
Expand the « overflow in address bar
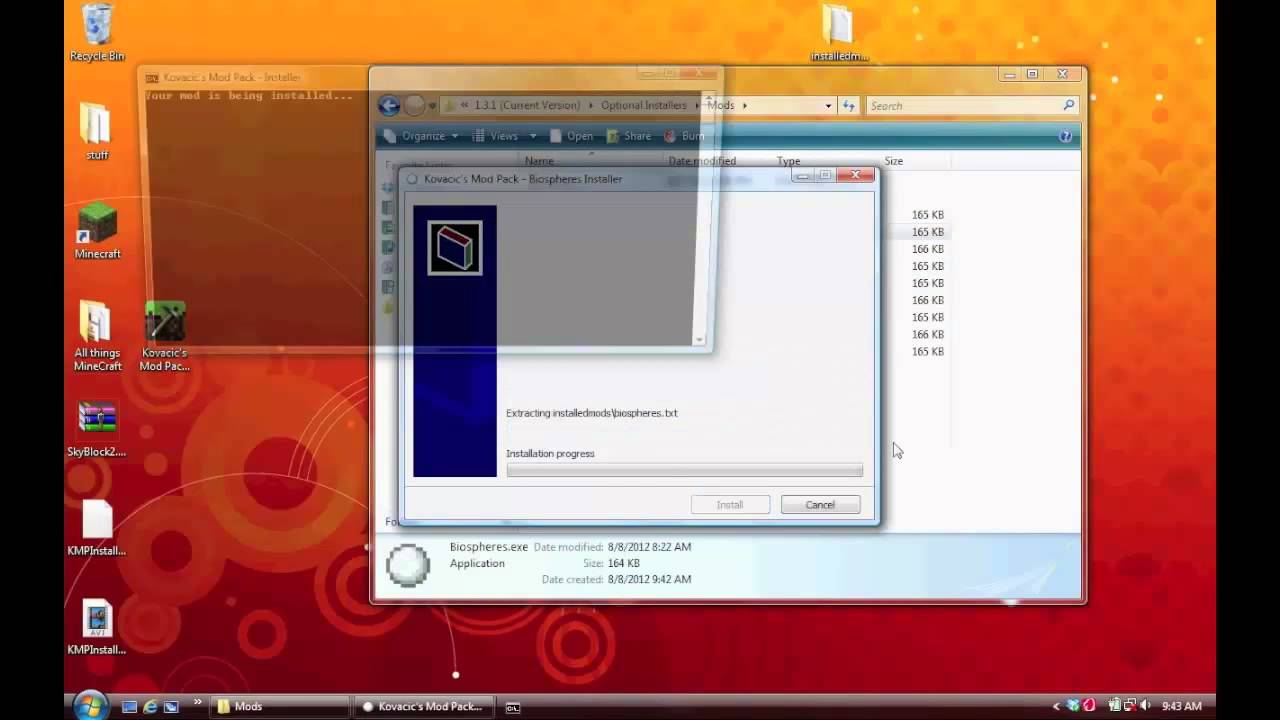coord(464,105)
